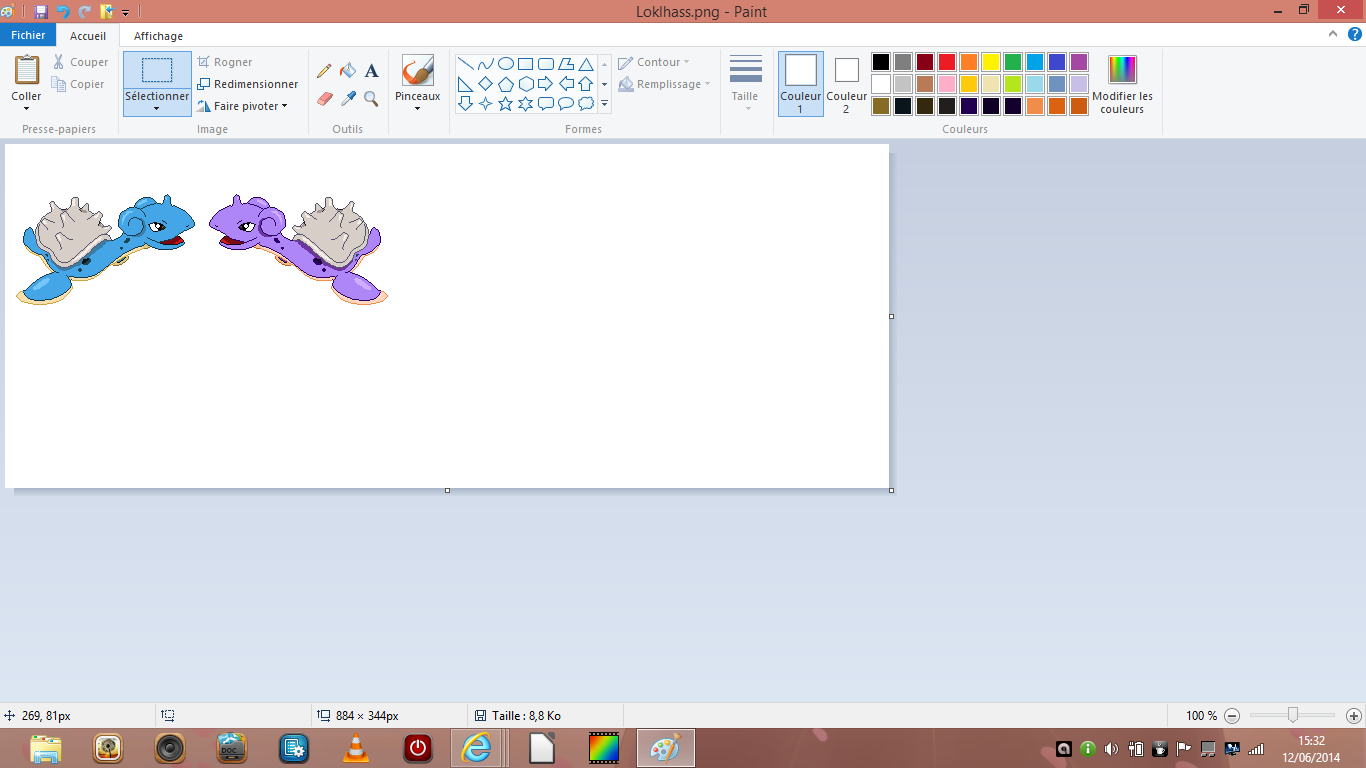Select the cloud callout shape

[x=586, y=104]
